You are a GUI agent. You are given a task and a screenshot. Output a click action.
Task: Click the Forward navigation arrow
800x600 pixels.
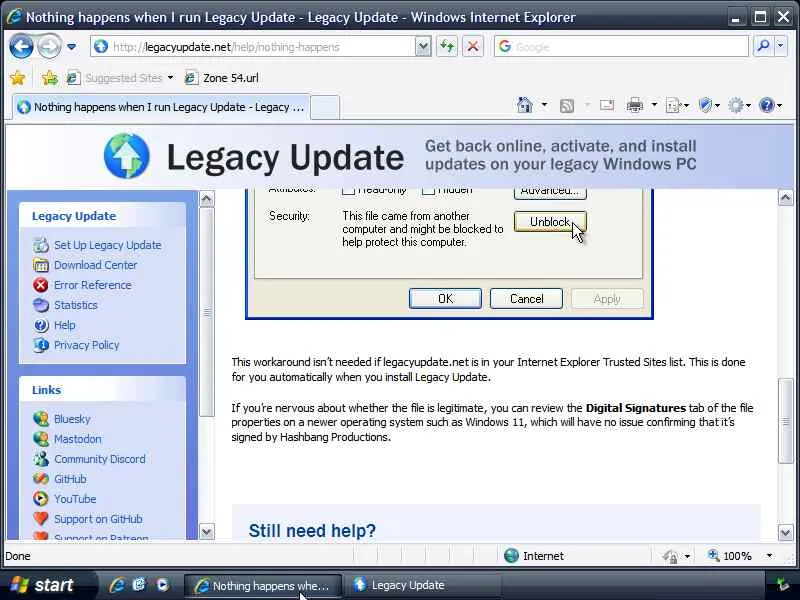coord(49,47)
